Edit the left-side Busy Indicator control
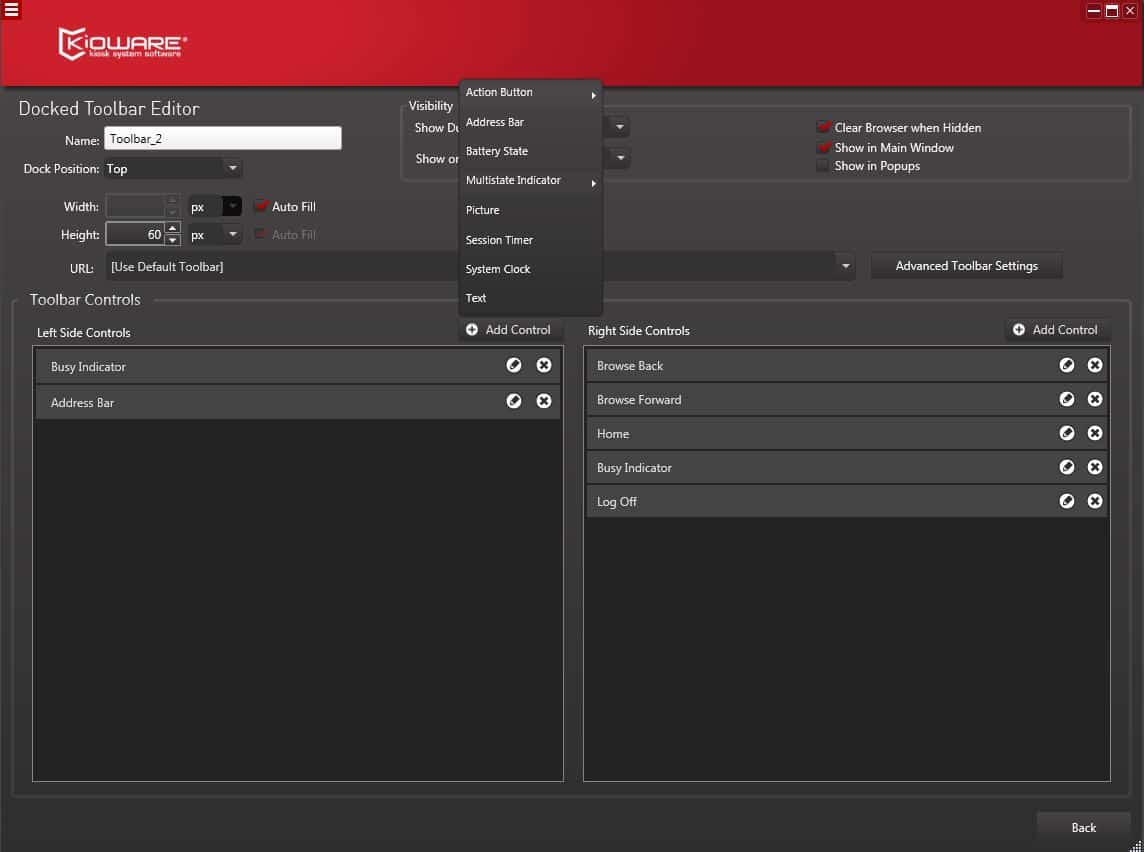This screenshot has height=852, width=1144. click(514, 366)
